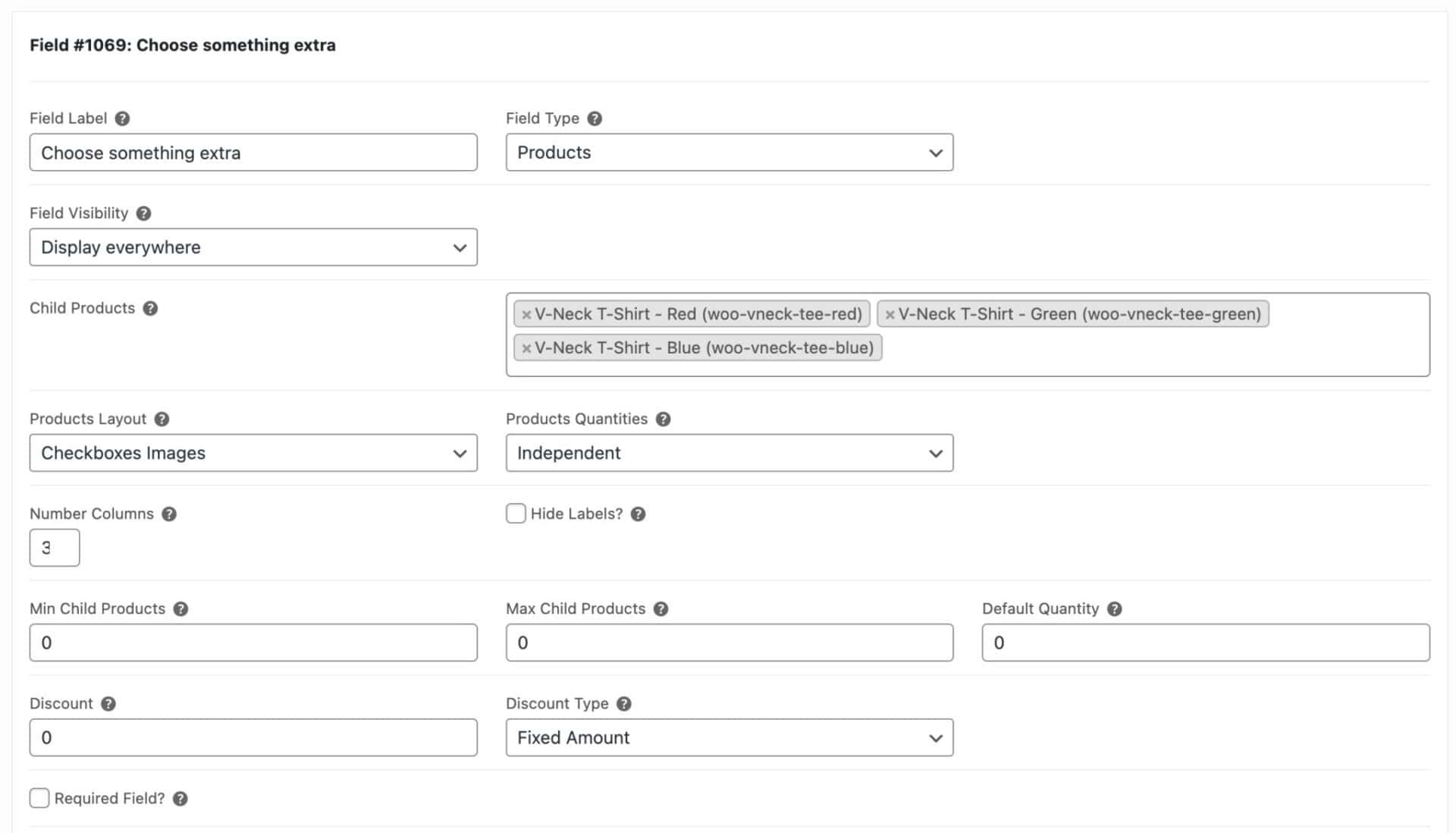Click the Max Child Products input
This screenshot has height=833, width=1456.
730,643
